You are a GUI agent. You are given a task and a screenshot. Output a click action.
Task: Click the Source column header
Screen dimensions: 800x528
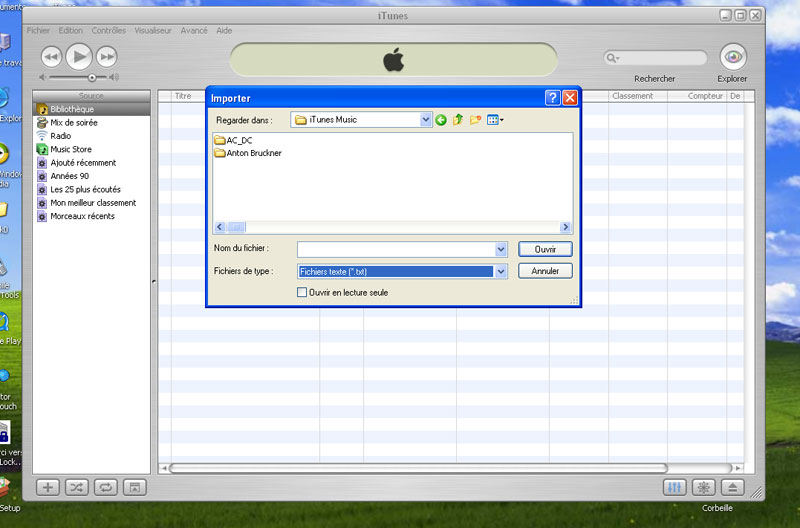click(x=91, y=96)
